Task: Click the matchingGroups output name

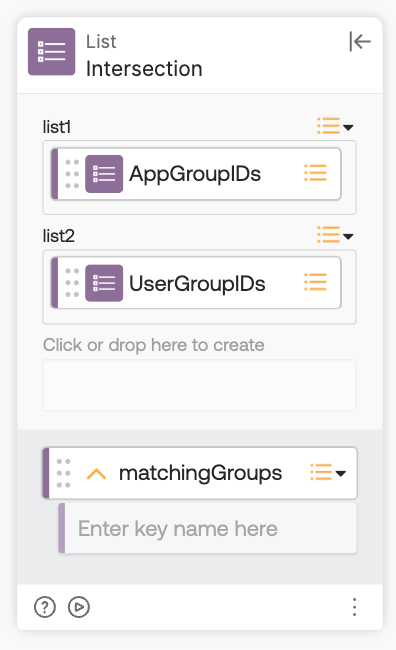Action: (x=200, y=473)
